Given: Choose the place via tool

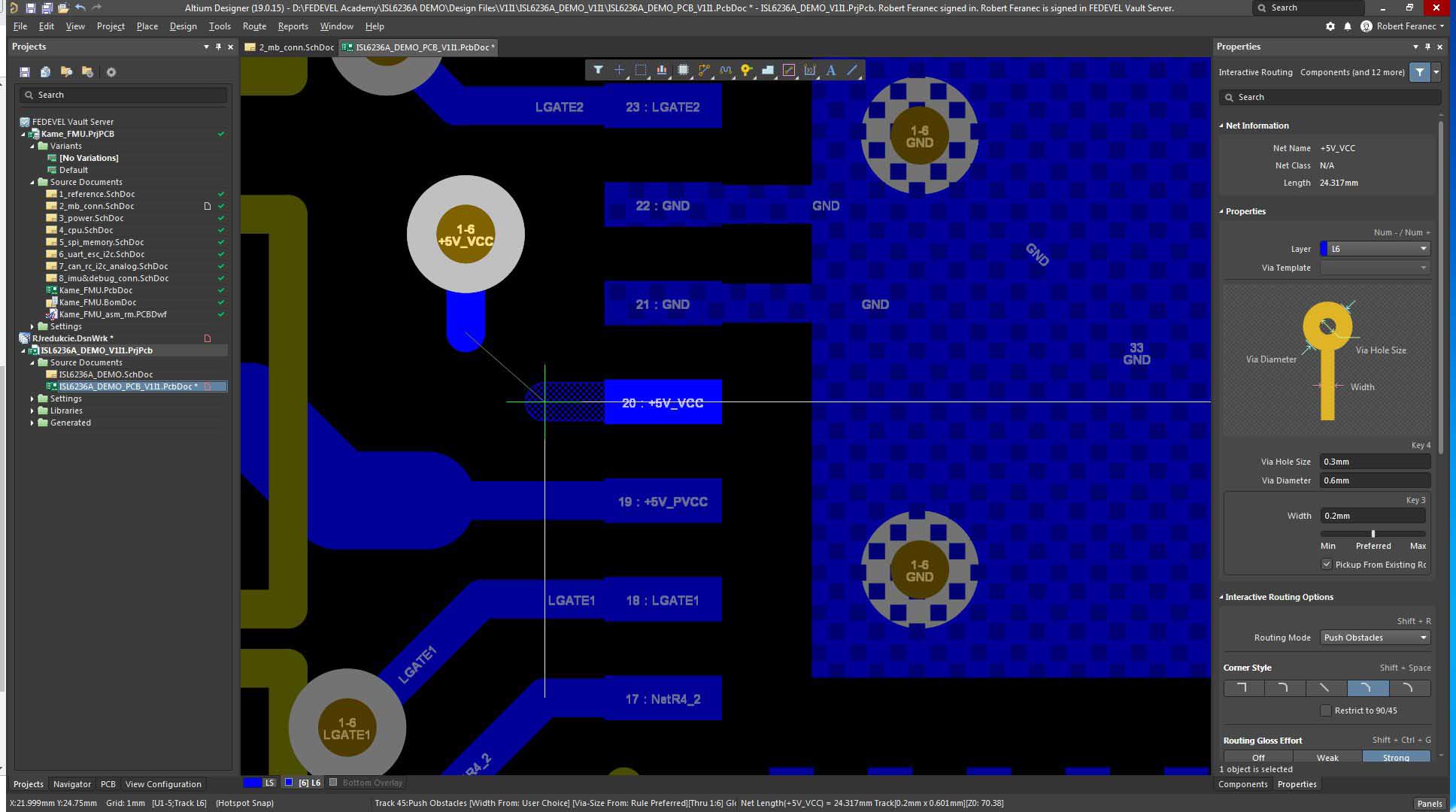Looking at the screenshot, I should (x=746, y=70).
